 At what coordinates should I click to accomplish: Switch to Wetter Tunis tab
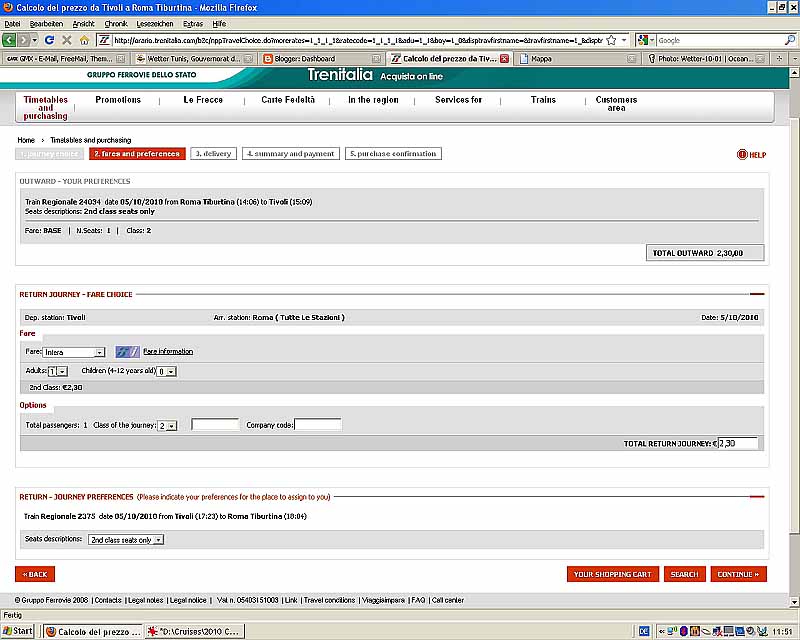[194, 59]
